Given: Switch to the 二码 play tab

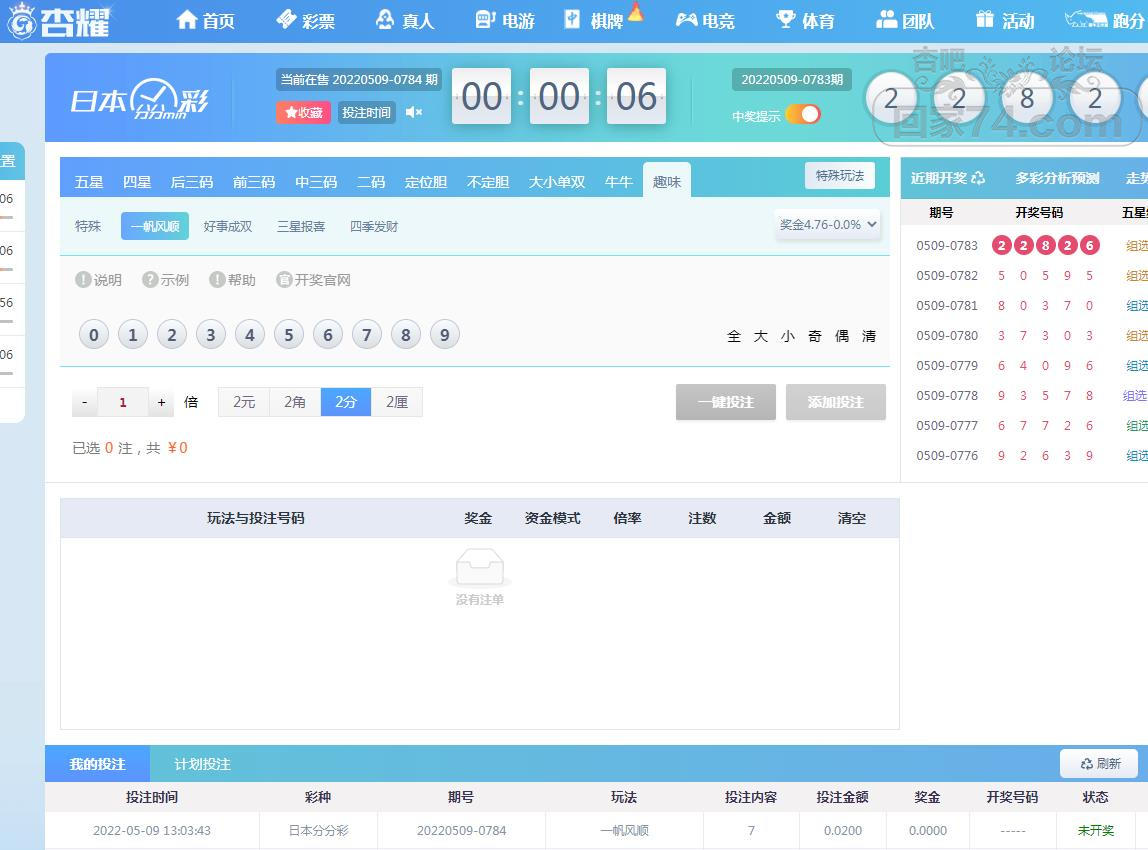Looking at the screenshot, I should pos(371,182).
